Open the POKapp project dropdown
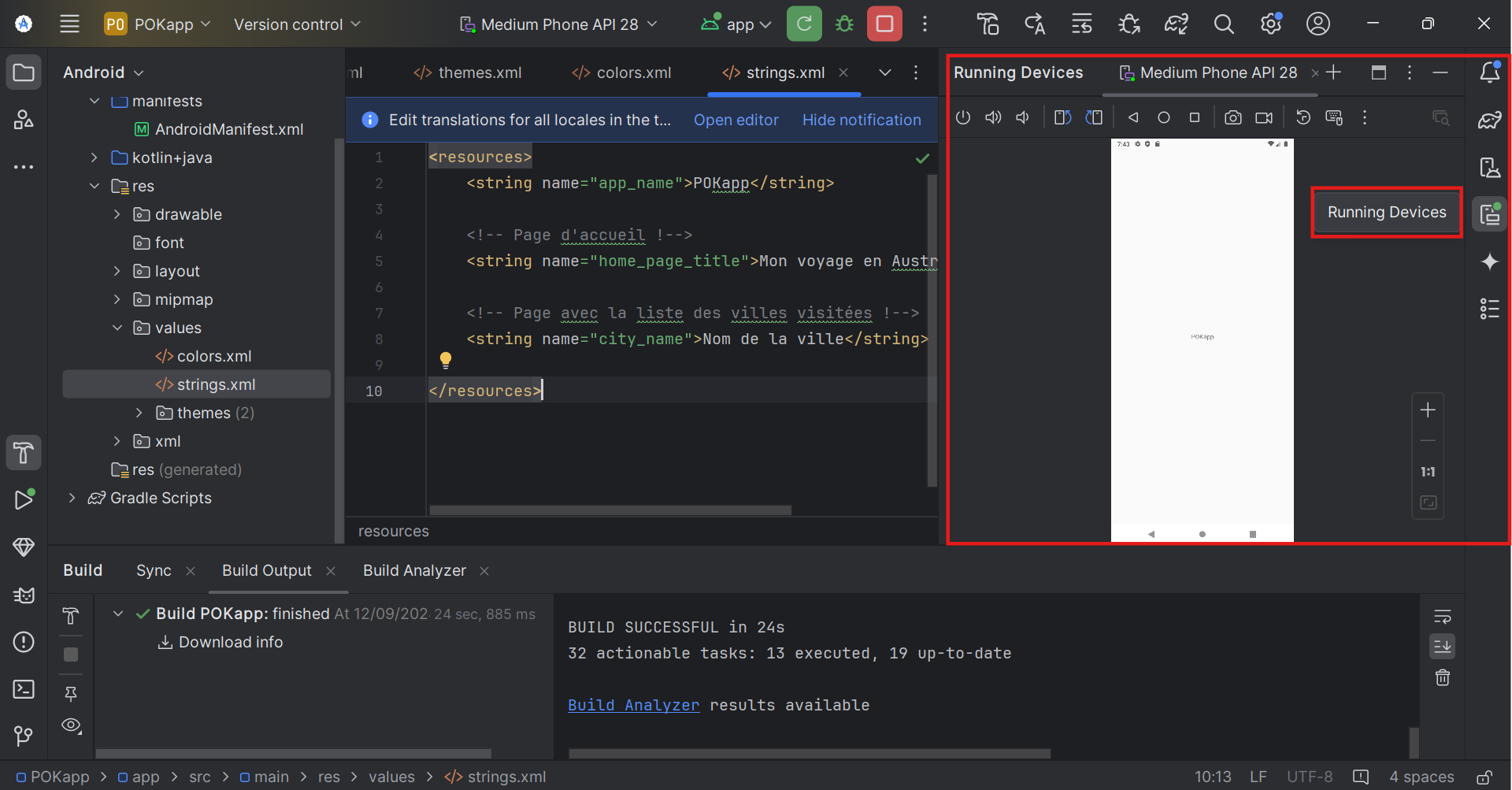Image resolution: width=1512 pixels, height=790 pixels. 157,24
